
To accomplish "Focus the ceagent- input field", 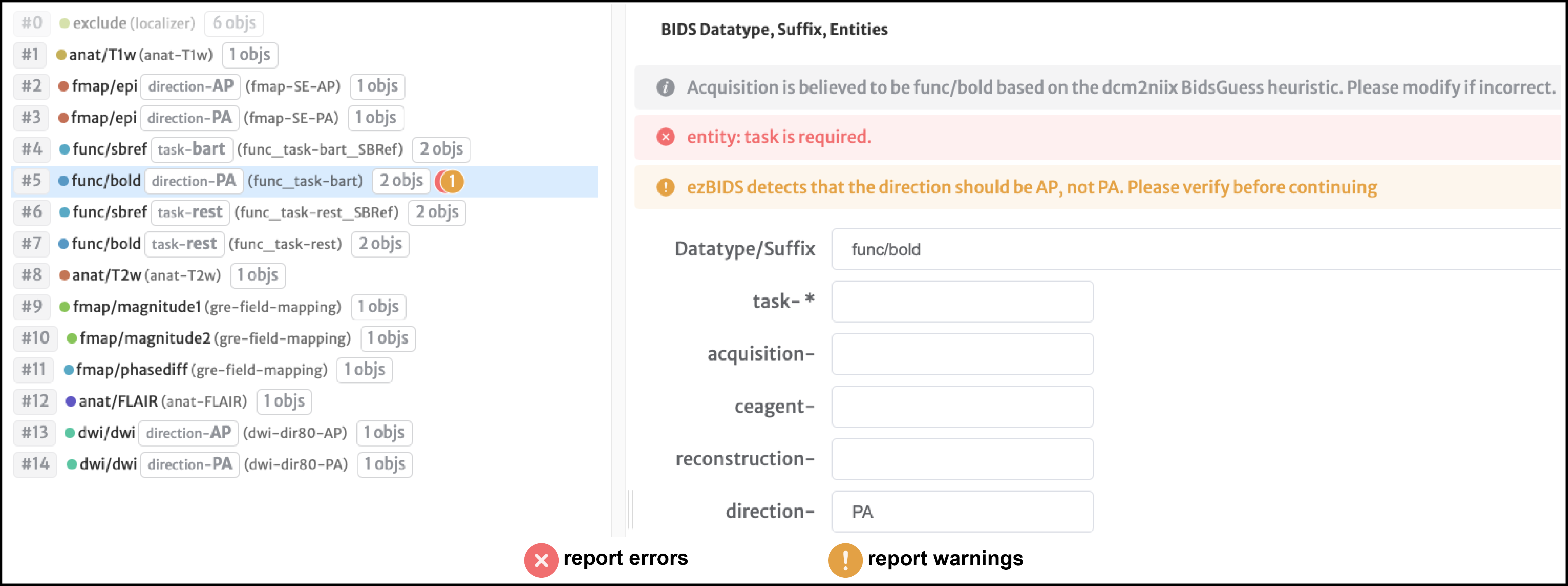I will pyautogui.click(x=962, y=406).
